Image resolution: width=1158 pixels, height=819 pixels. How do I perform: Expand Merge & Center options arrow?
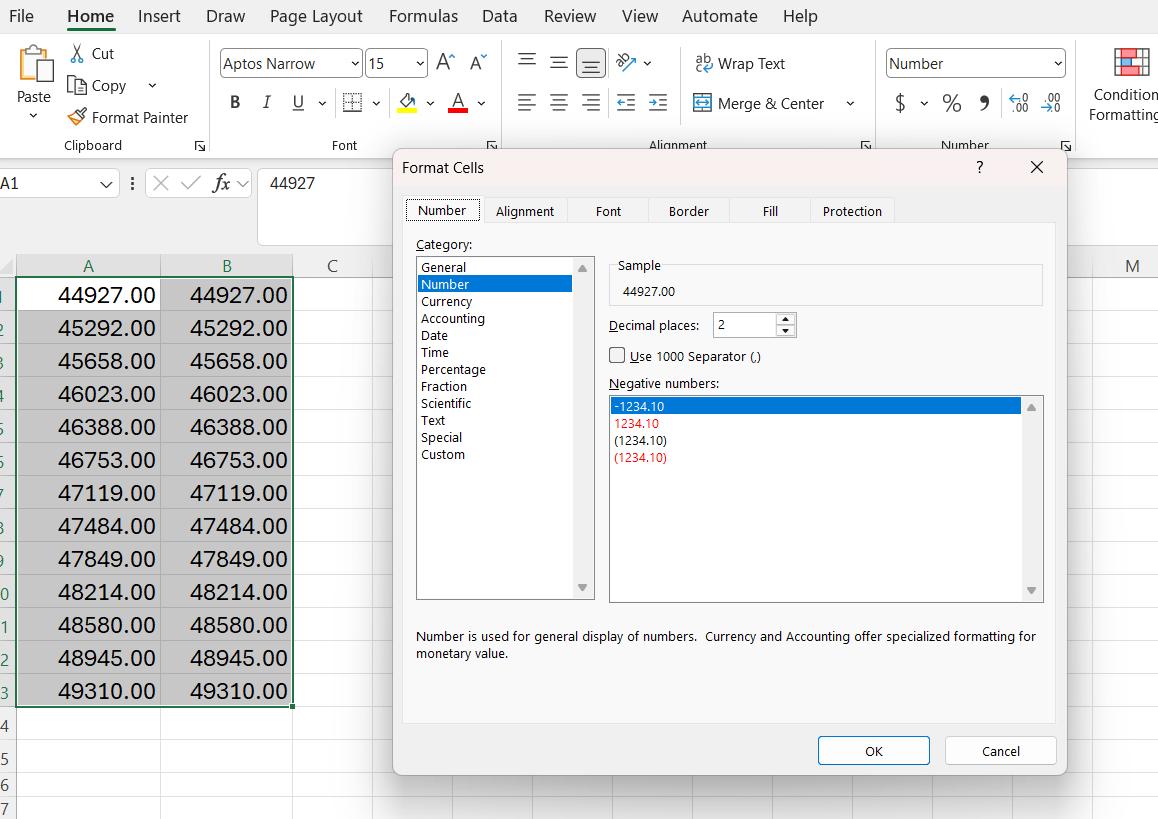tap(850, 103)
